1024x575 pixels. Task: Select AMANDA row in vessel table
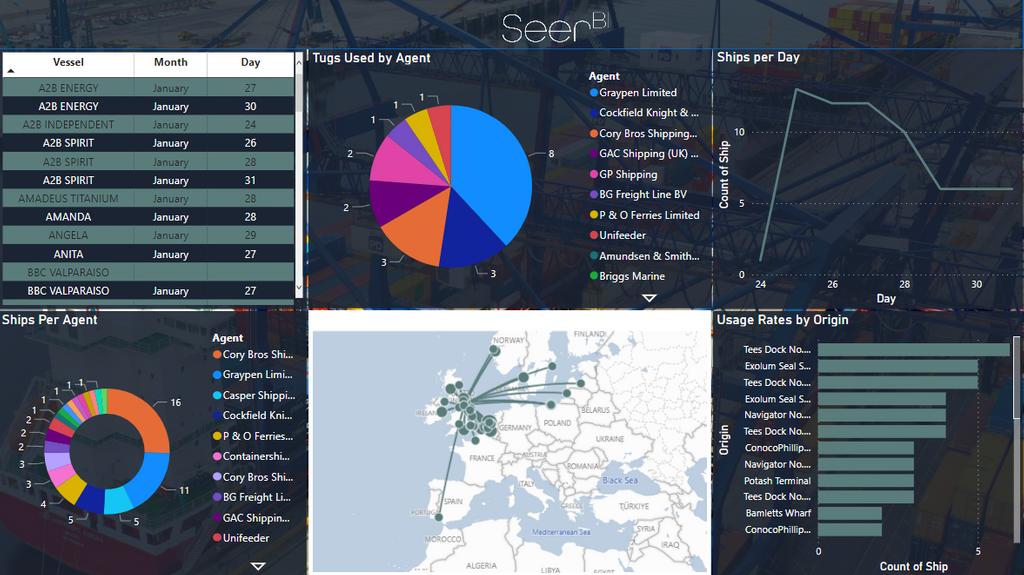[x=148, y=217]
